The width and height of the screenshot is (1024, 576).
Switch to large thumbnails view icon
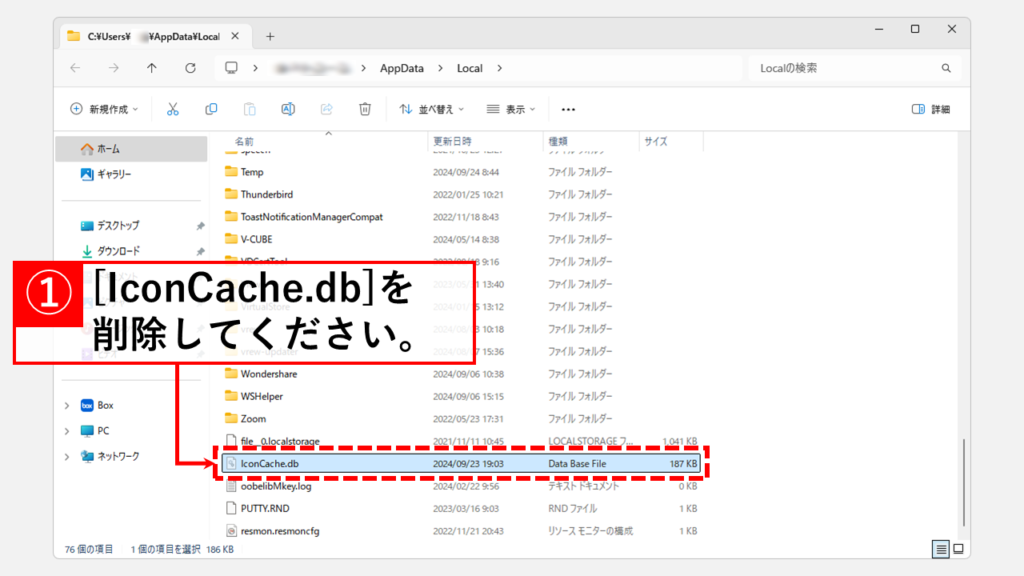(x=958, y=549)
